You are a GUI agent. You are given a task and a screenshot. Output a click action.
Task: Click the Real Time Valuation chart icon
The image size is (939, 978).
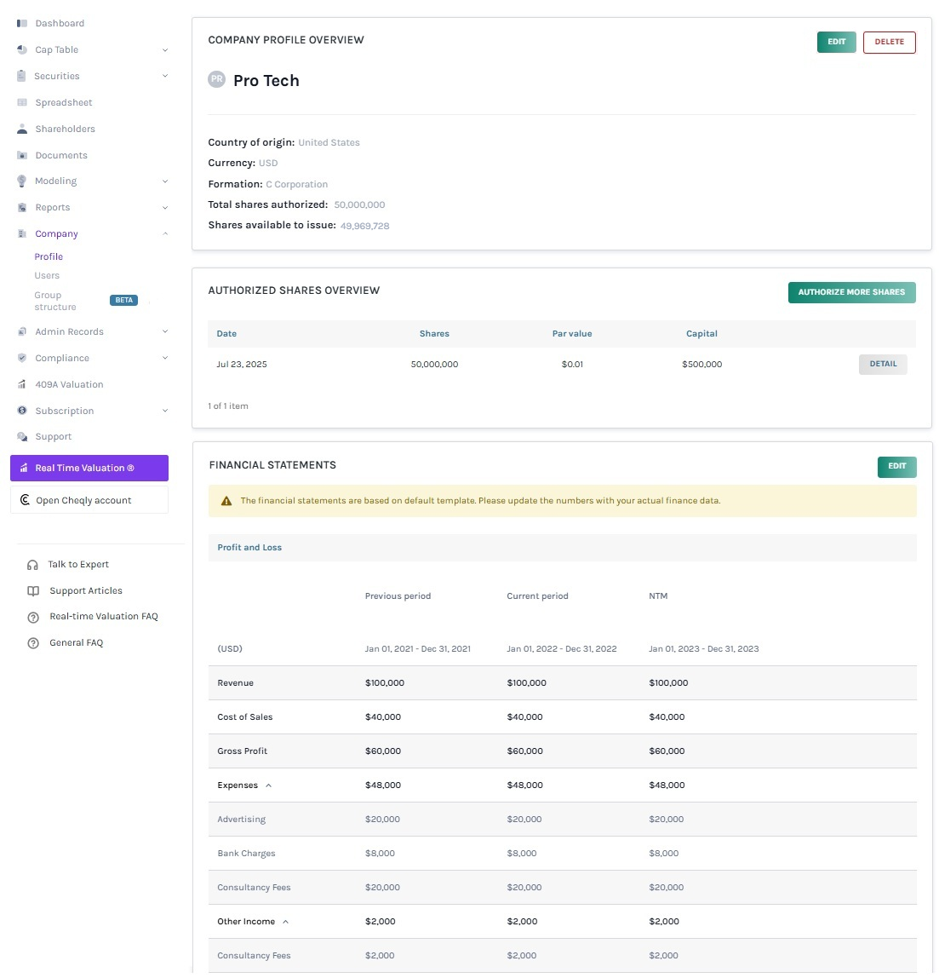[x=24, y=468]
